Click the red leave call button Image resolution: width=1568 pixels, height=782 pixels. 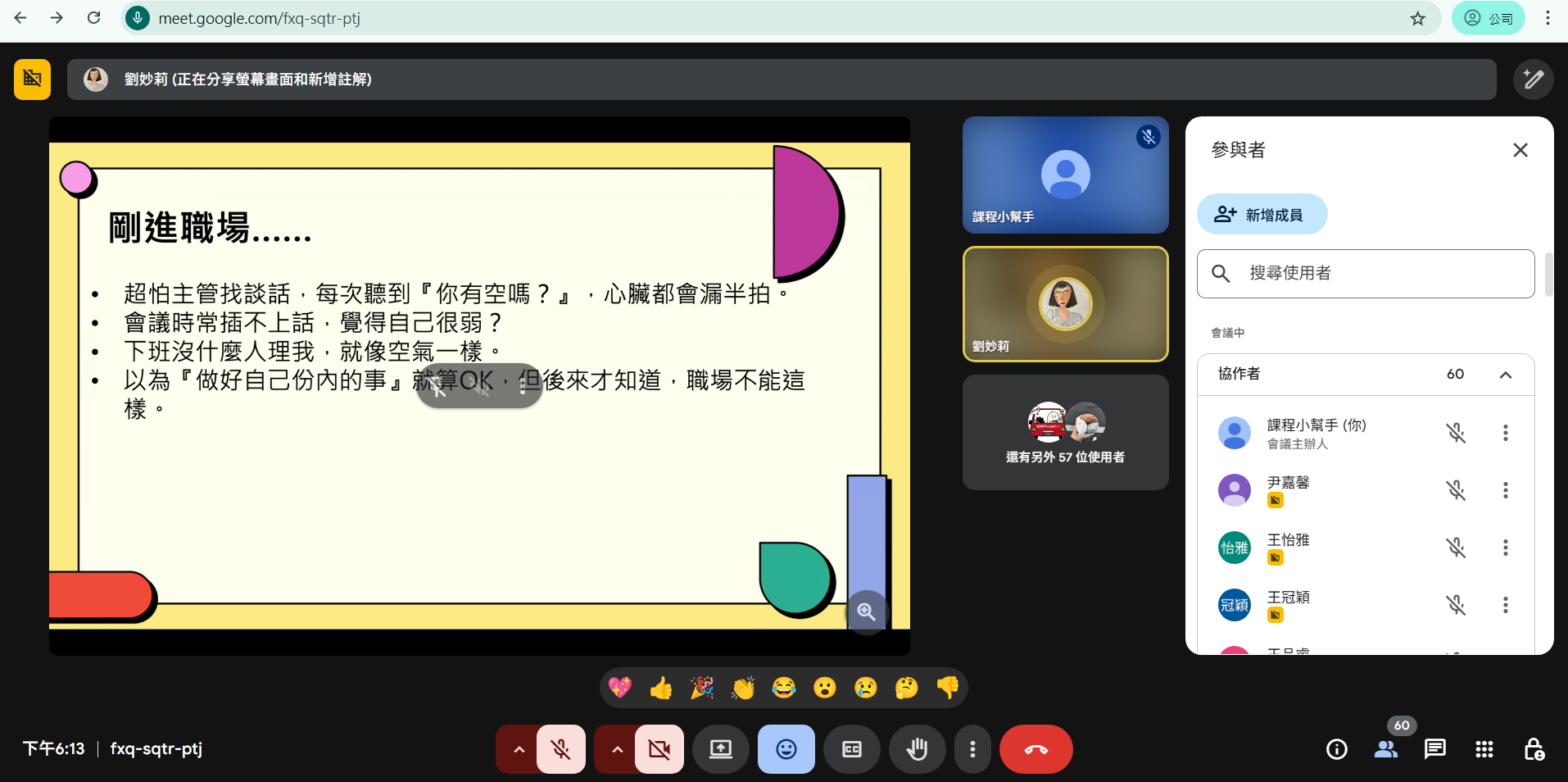click(x=1036, y=749)
